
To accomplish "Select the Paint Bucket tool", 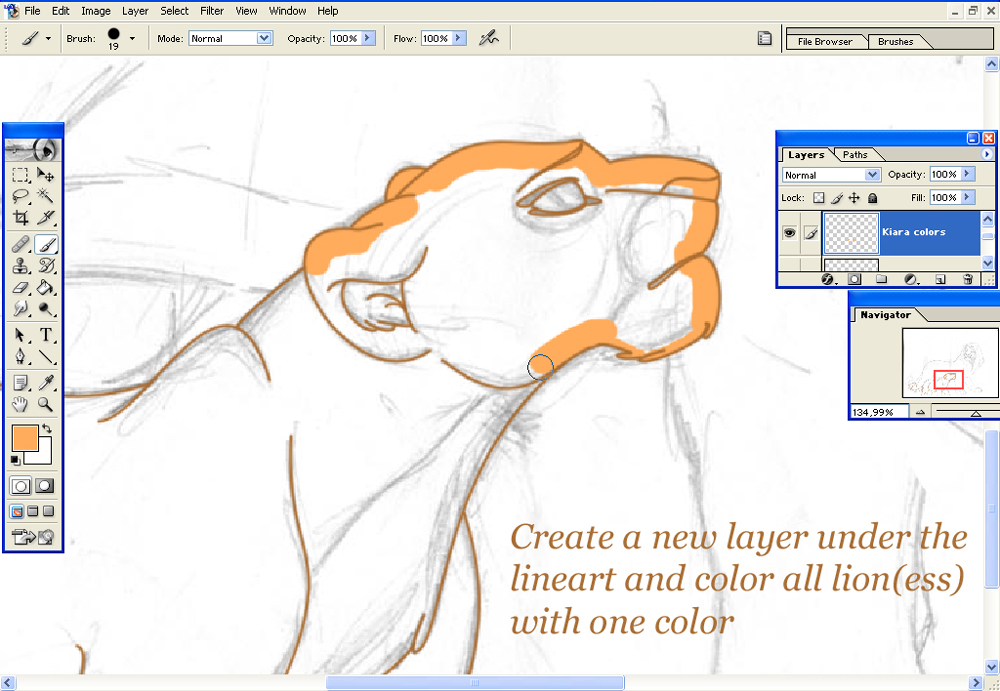I will [45, 288].
